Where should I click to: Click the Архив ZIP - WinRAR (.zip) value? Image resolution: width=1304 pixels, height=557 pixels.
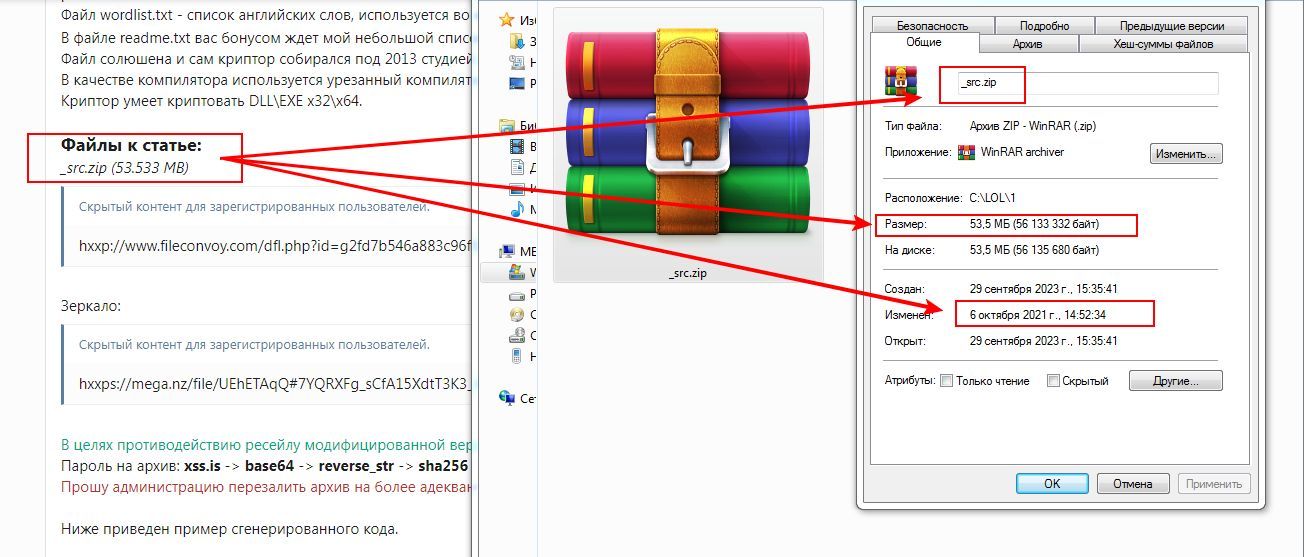[x=1033, y=127]
